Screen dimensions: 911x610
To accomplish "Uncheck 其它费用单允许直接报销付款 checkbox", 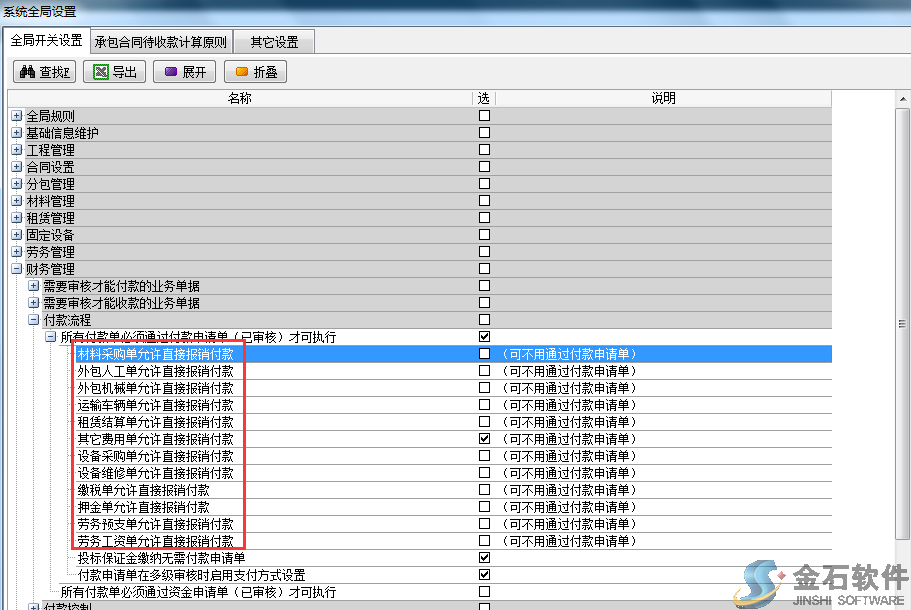I will (484, 439).
